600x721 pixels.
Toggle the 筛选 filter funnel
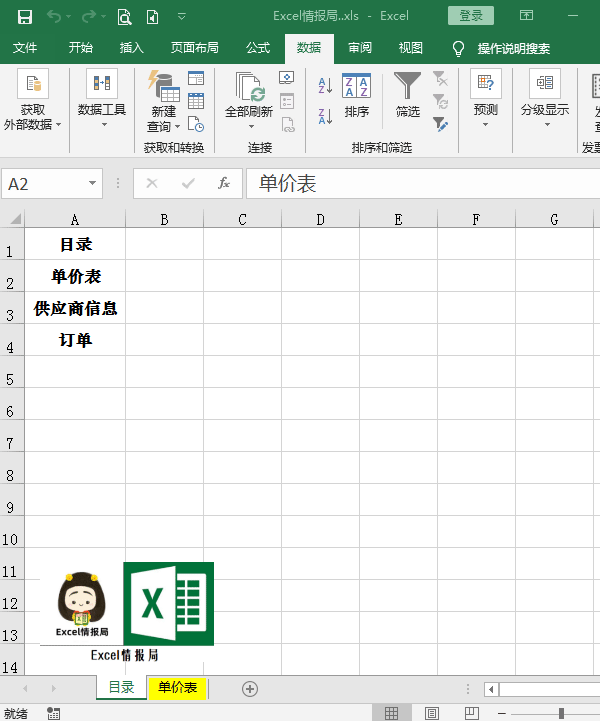407,94
